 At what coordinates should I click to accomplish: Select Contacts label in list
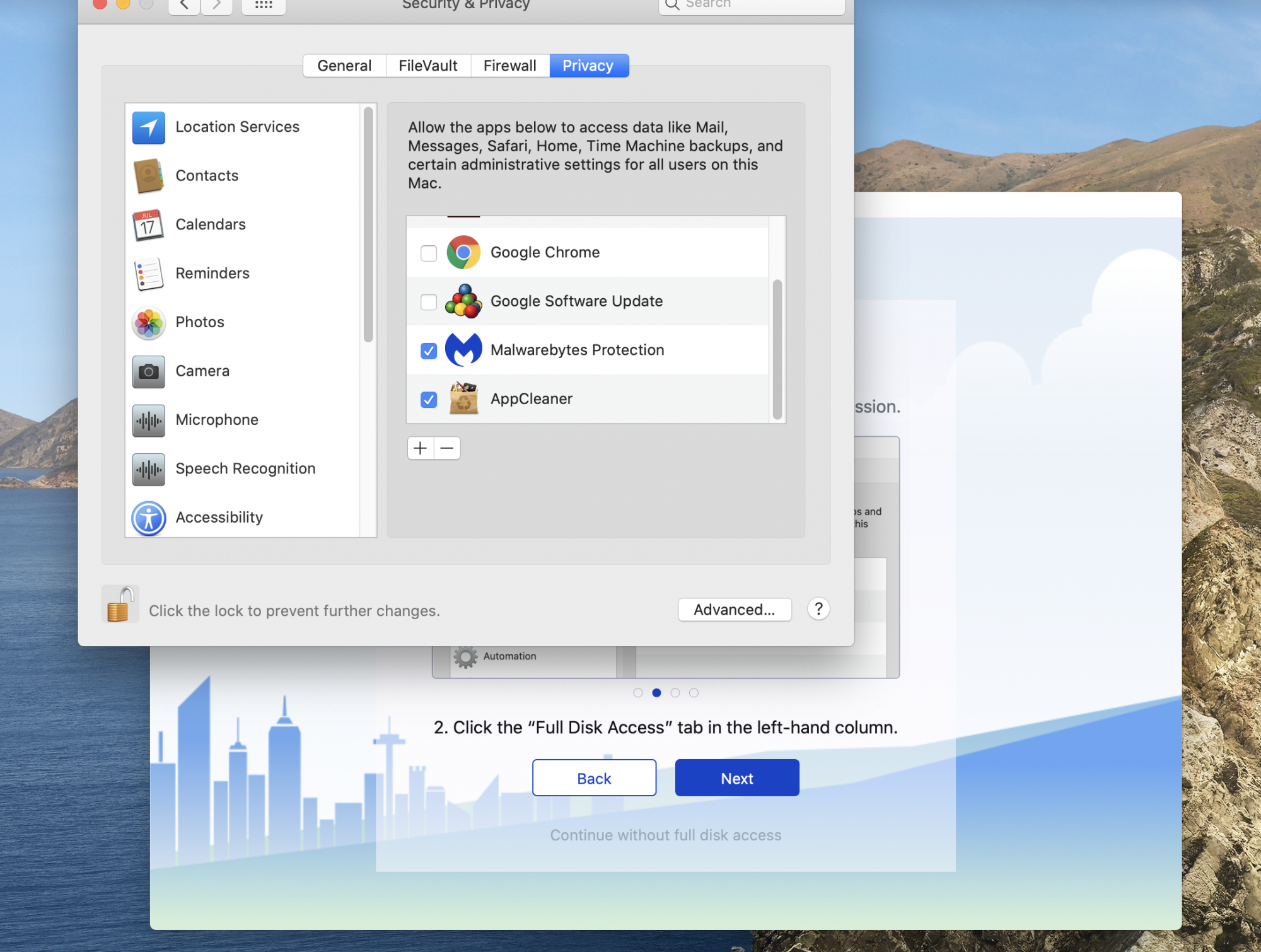click(207, 175)
